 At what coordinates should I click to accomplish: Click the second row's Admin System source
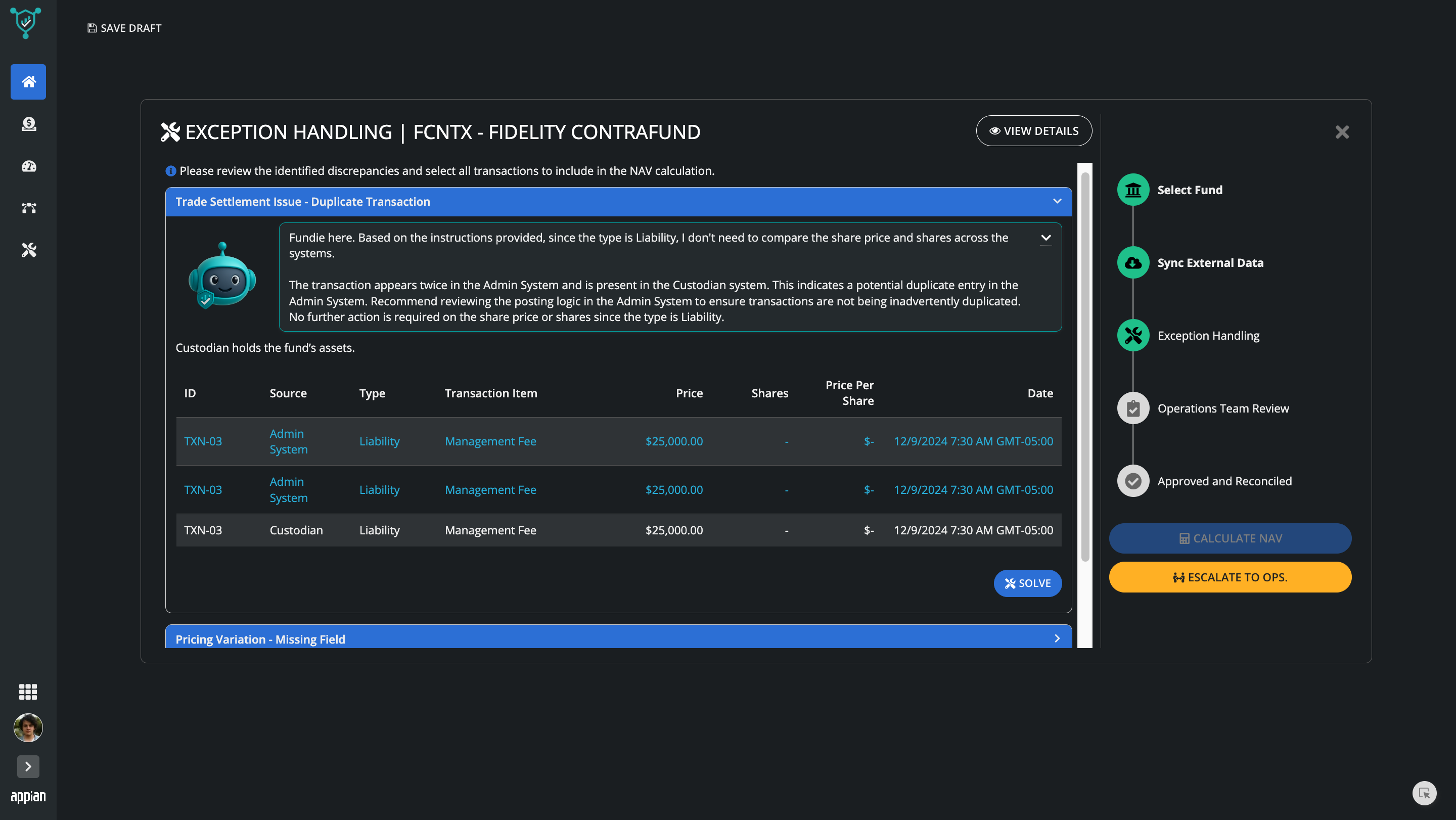288,489
